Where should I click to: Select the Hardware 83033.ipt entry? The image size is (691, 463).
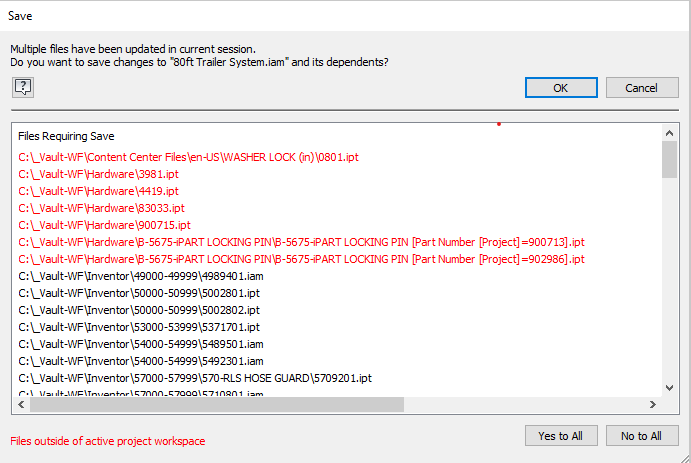click(x=101, y=207)
